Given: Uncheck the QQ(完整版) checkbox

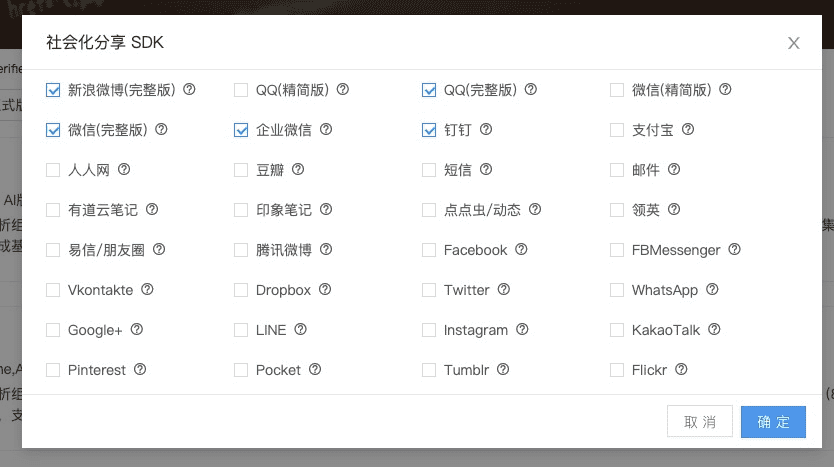Looking at the screenshot, I should coord(429,90).
